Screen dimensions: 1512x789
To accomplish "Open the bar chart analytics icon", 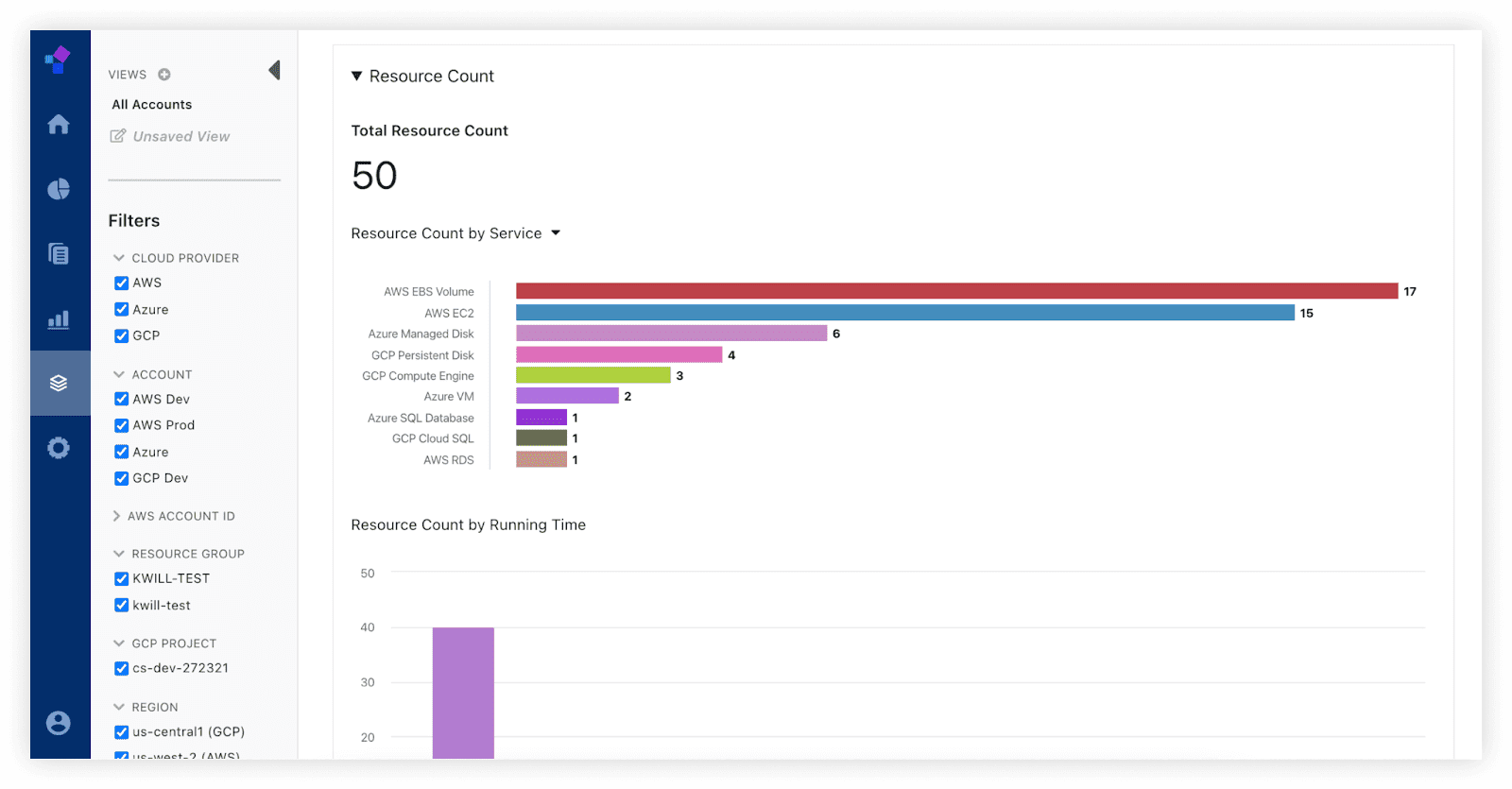I will click(59, 318).
